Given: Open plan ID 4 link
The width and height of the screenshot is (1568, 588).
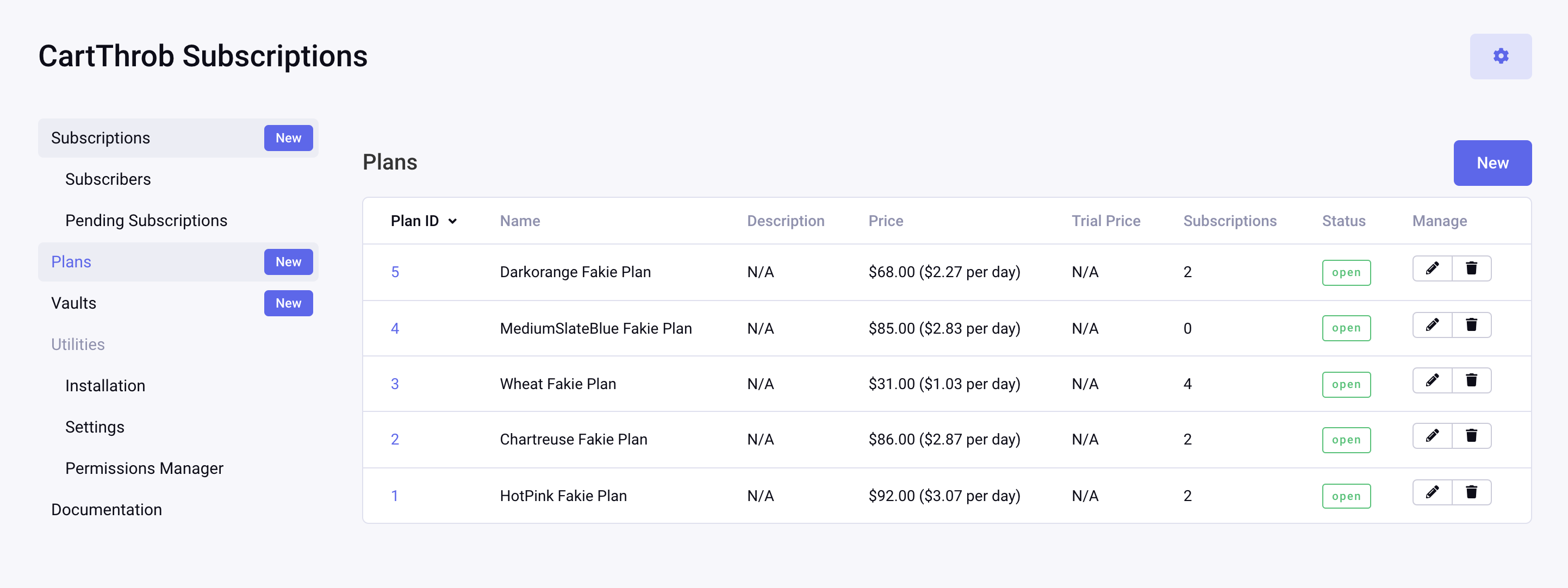Looking at the screenshot, I should point(395,329).
